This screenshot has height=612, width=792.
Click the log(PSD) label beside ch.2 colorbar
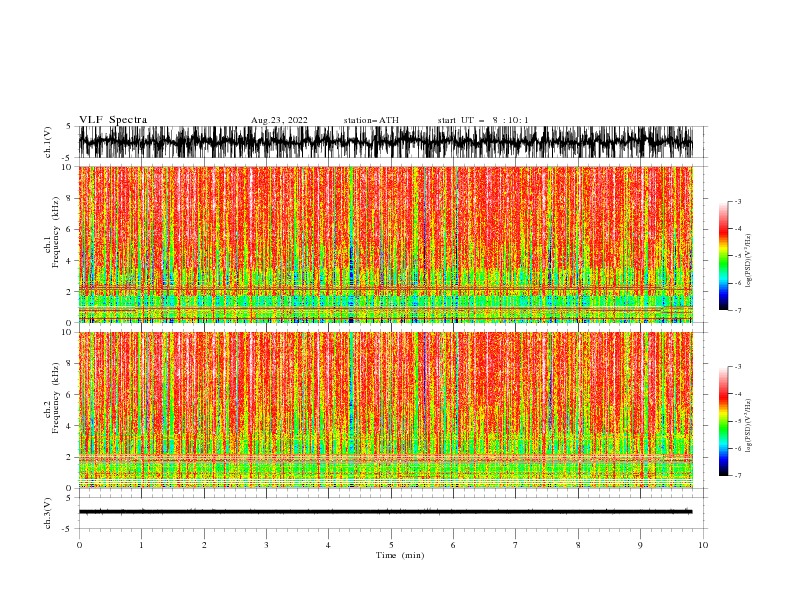(x=749, y=426)
